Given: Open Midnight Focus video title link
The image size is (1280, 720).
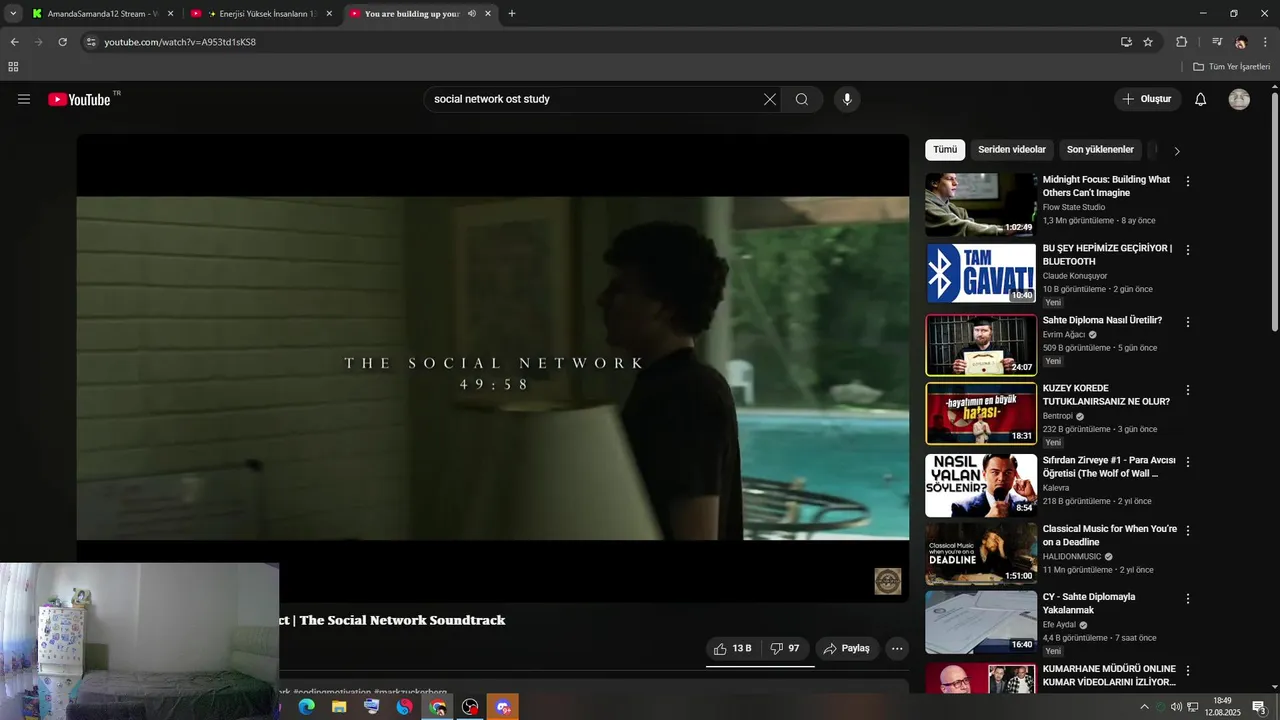Looking at the screenshot, I should click(x=1106, y=186).
